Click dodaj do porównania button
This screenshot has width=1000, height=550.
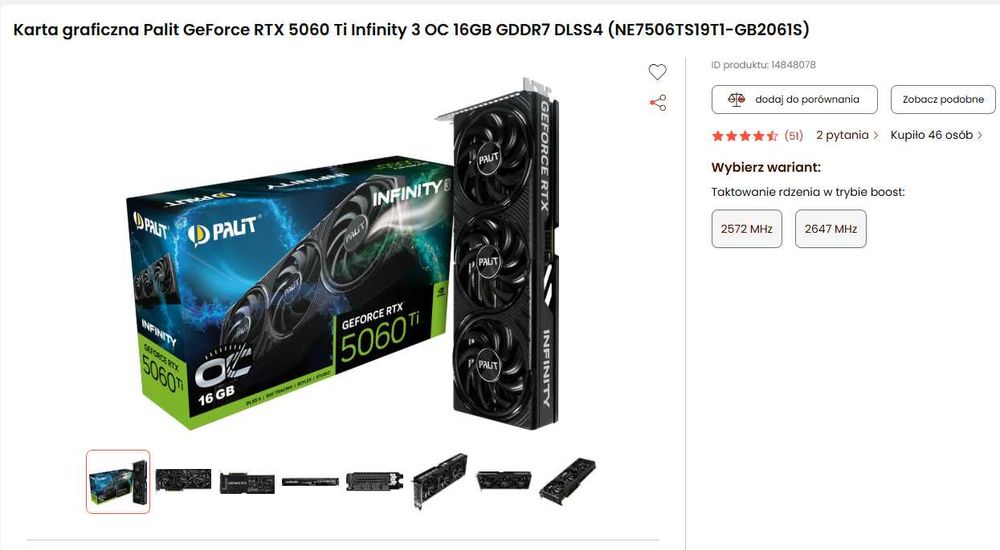point(795,100)
